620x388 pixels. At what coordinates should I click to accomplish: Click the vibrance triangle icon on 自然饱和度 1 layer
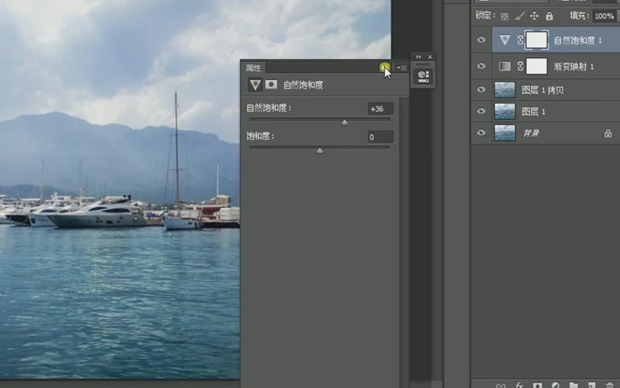[x=505, y=40]
